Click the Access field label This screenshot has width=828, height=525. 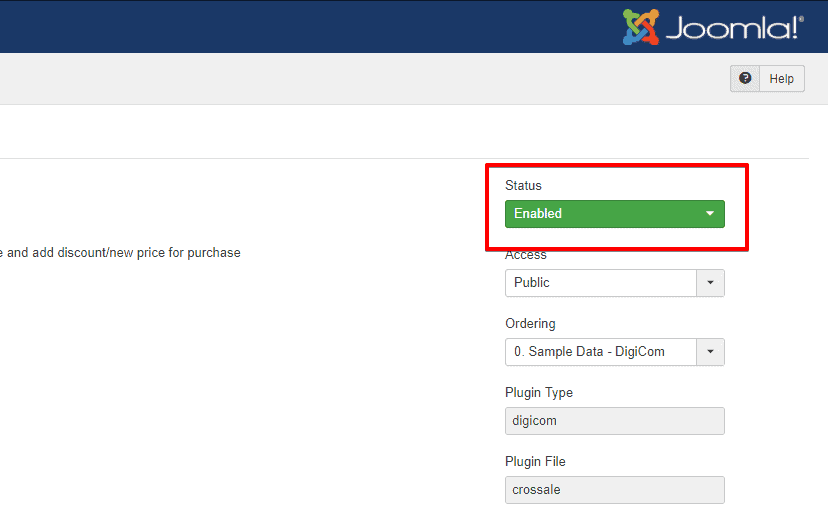click(x=526, y=256)
